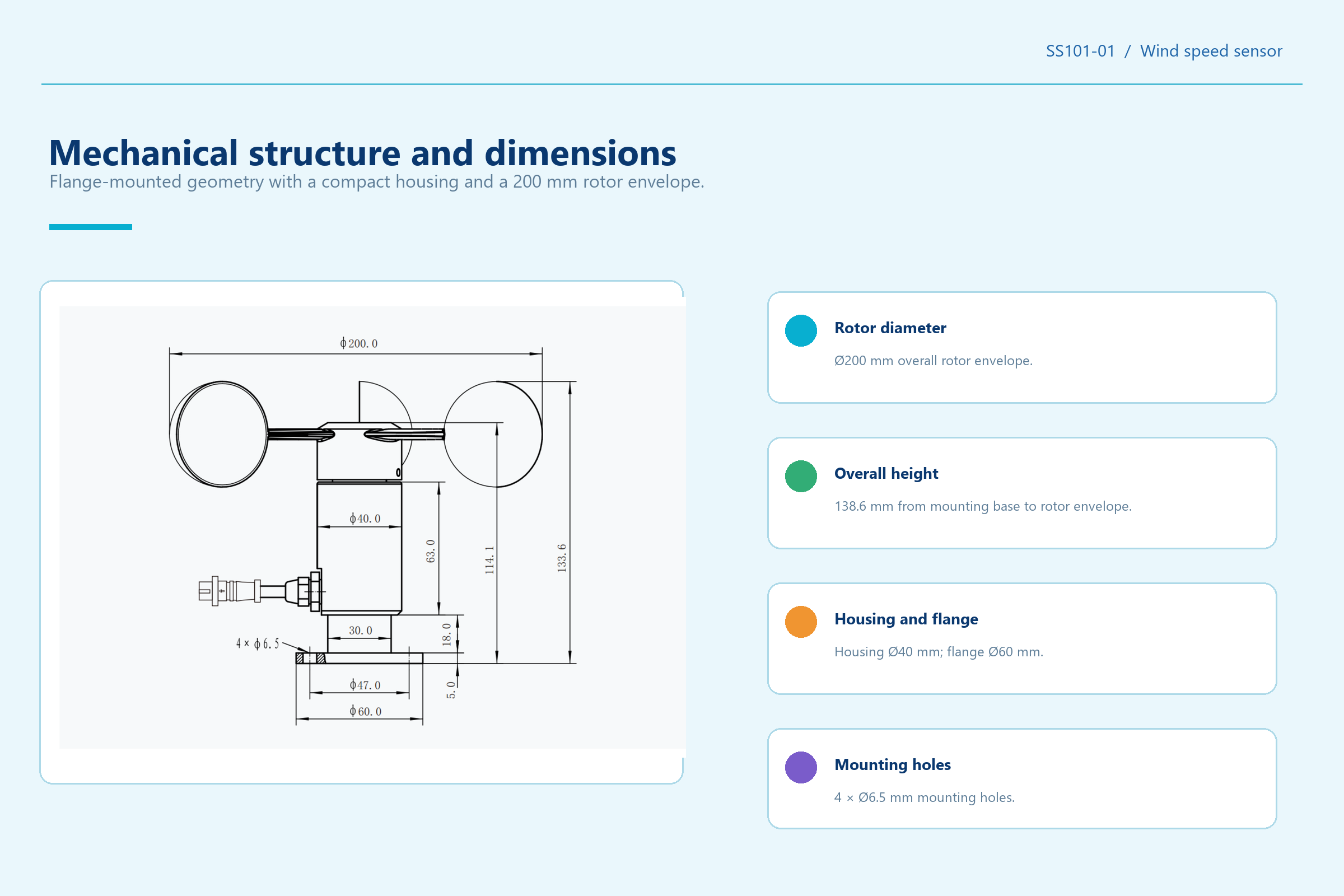
Task: Select the left anemometer cup in the drawing
Action: click(x=220, y=433)
